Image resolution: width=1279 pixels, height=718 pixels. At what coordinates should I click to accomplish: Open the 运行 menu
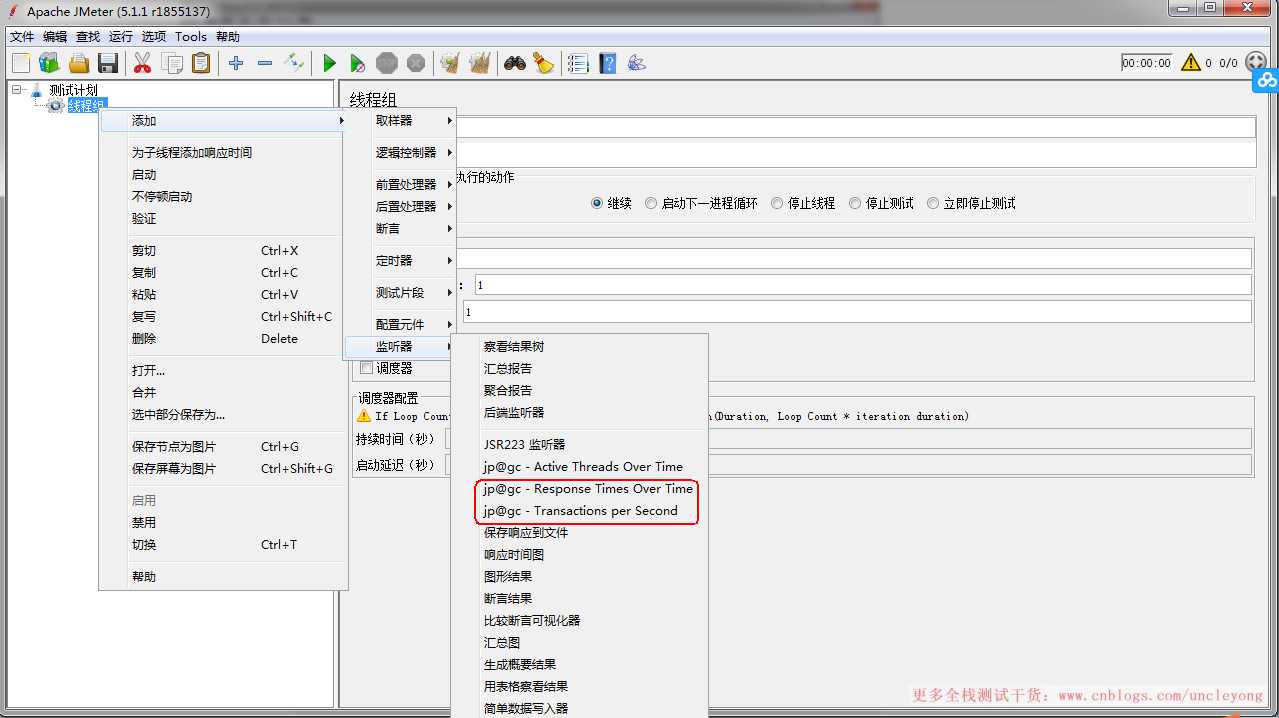click(x=121, y=36)
